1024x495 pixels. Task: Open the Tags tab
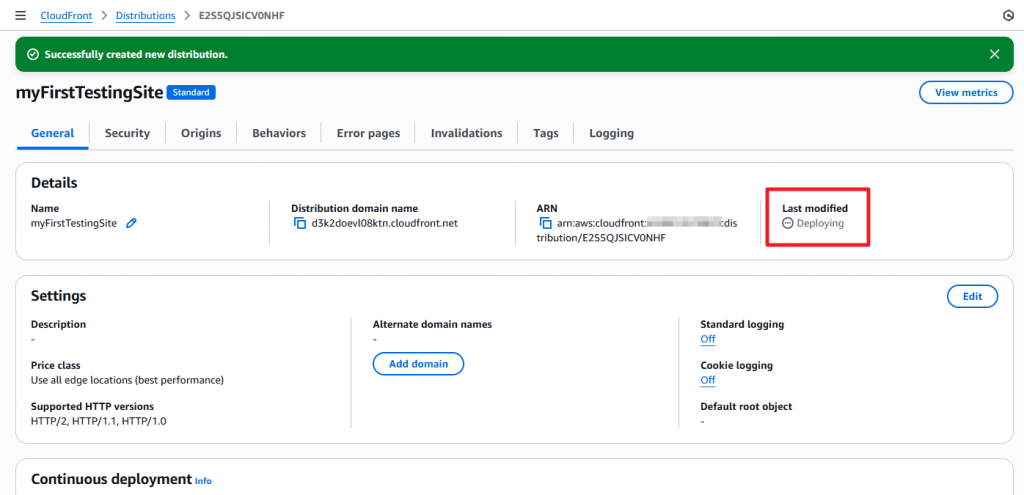click(545, 133)
